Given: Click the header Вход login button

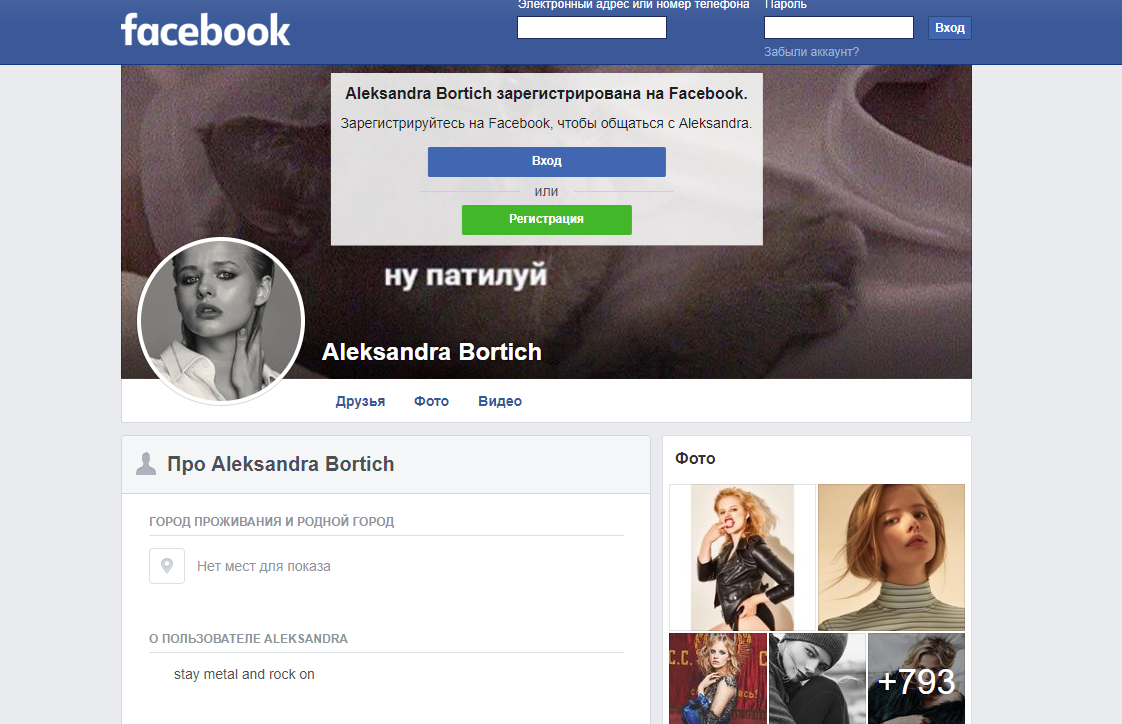Looking at the screenshot, I should [x=950, y=28].
